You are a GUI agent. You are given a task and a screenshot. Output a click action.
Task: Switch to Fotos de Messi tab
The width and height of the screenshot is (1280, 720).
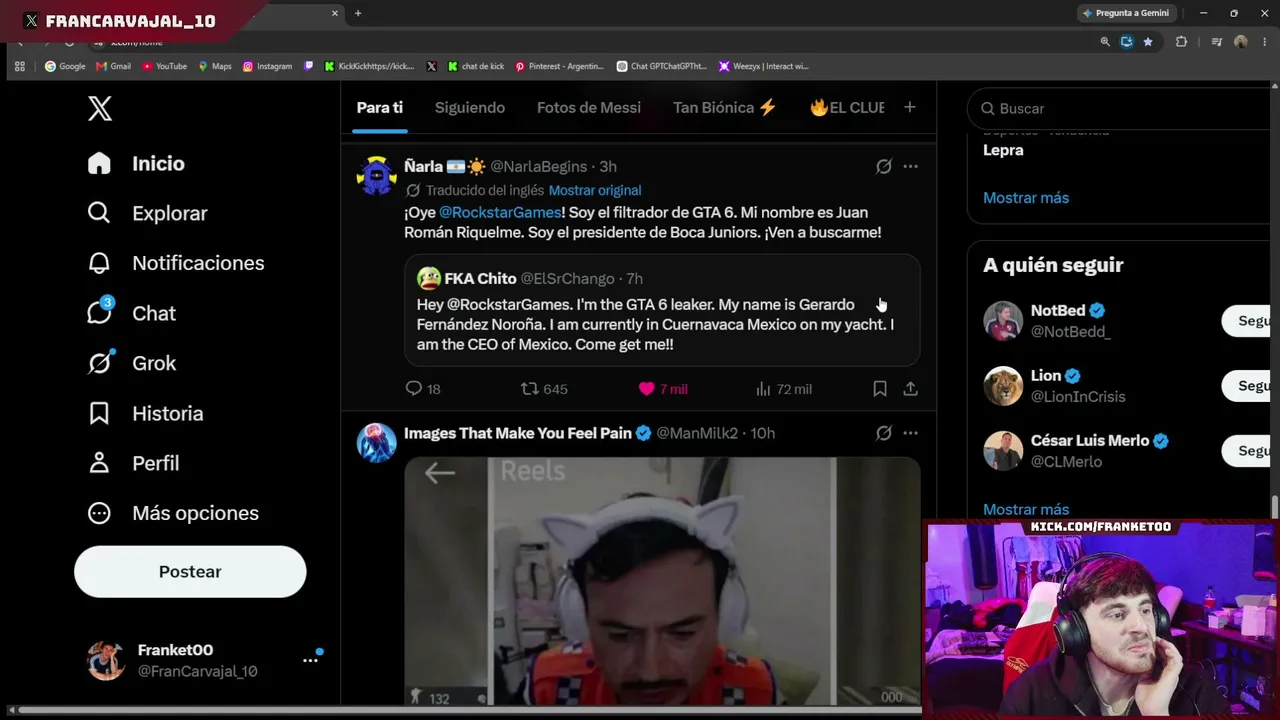pyautogui.click(x=589, y=108)
